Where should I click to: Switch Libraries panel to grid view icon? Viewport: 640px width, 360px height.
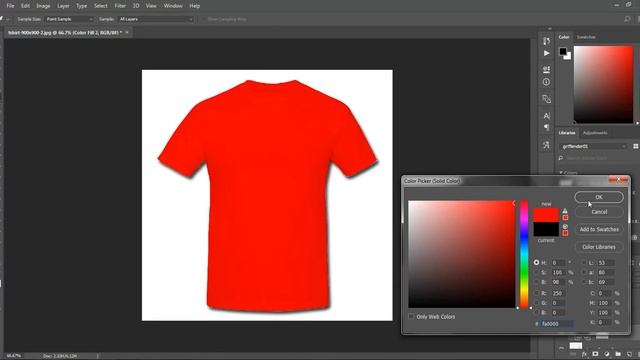[636, 146]
